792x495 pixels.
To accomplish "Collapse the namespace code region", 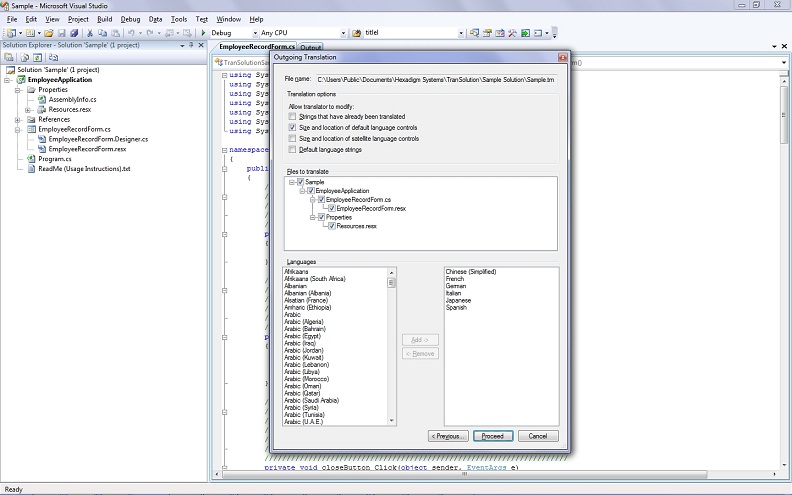I will pos(224,150).
